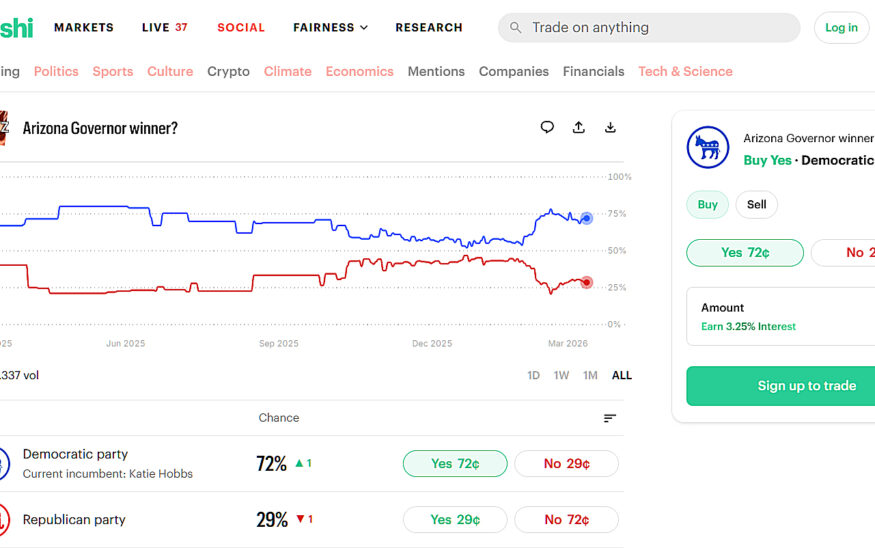
Task: Open the Crypto category tab
Action: coord(228,72)
